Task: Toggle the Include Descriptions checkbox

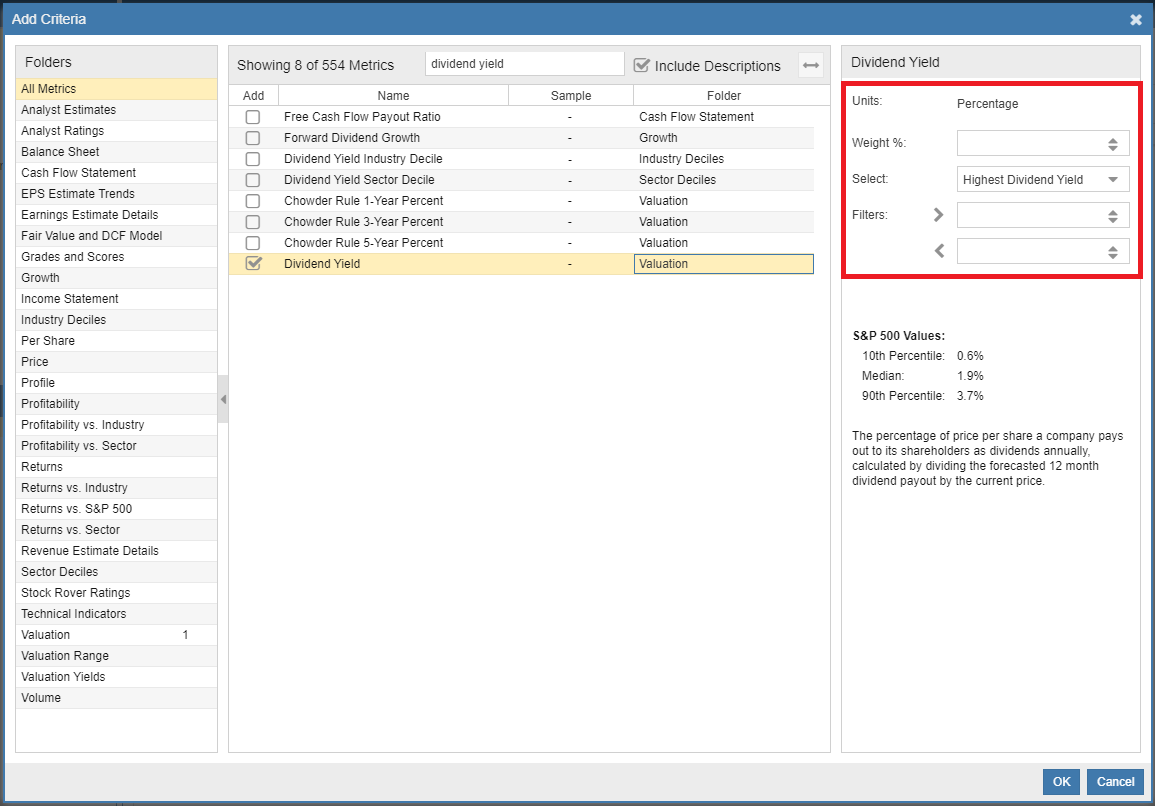Action: [642, 65]
